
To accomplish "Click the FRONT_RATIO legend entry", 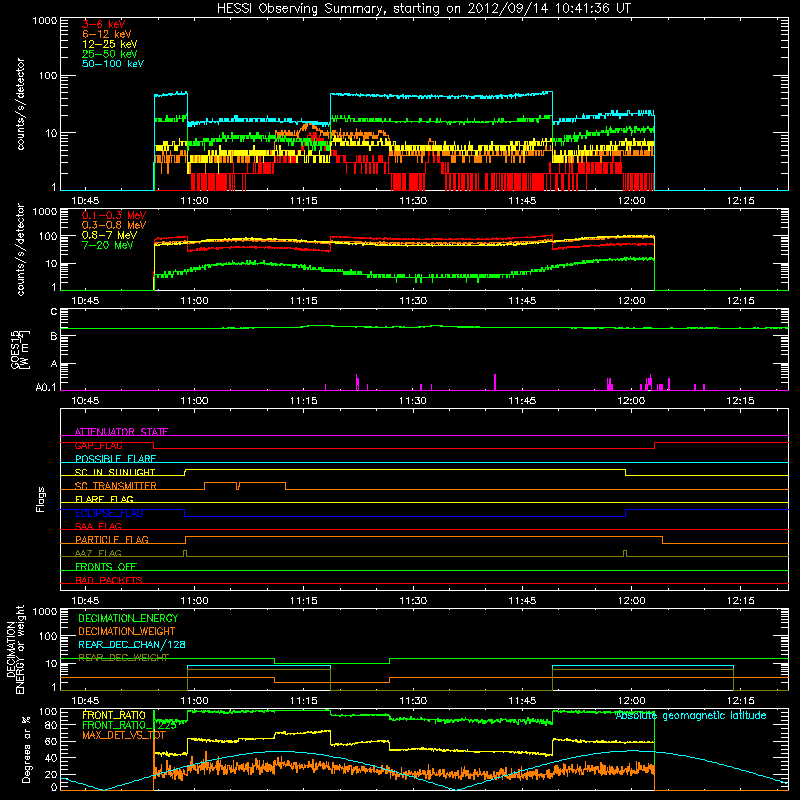I will pos(114,715).
